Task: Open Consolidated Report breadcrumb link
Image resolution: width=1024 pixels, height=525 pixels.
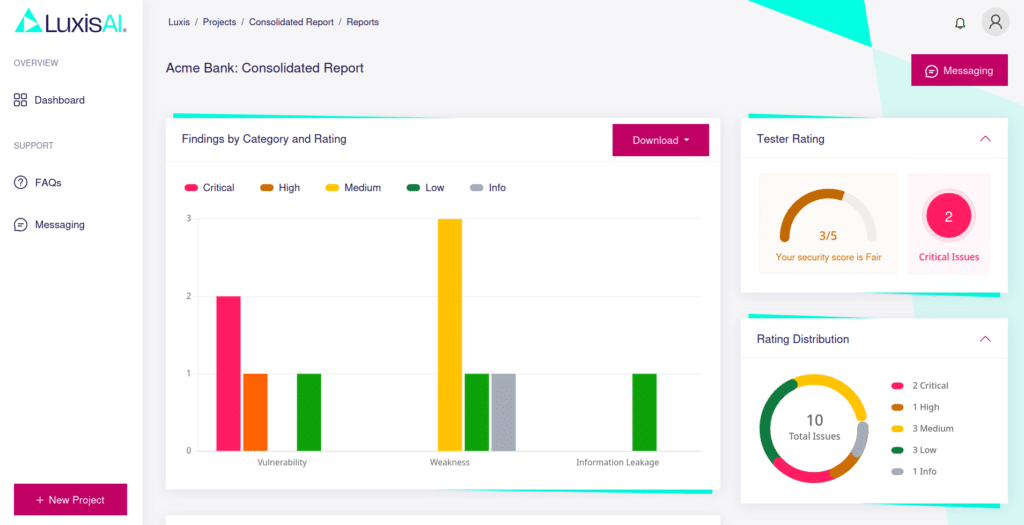Action: pyautogui.click(x=292, y=22)
